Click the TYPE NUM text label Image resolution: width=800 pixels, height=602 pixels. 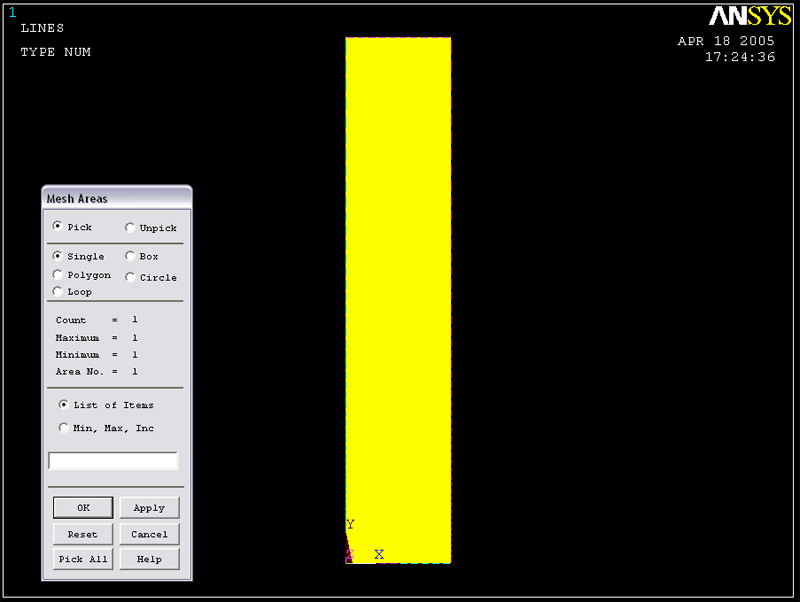(56, 52)
